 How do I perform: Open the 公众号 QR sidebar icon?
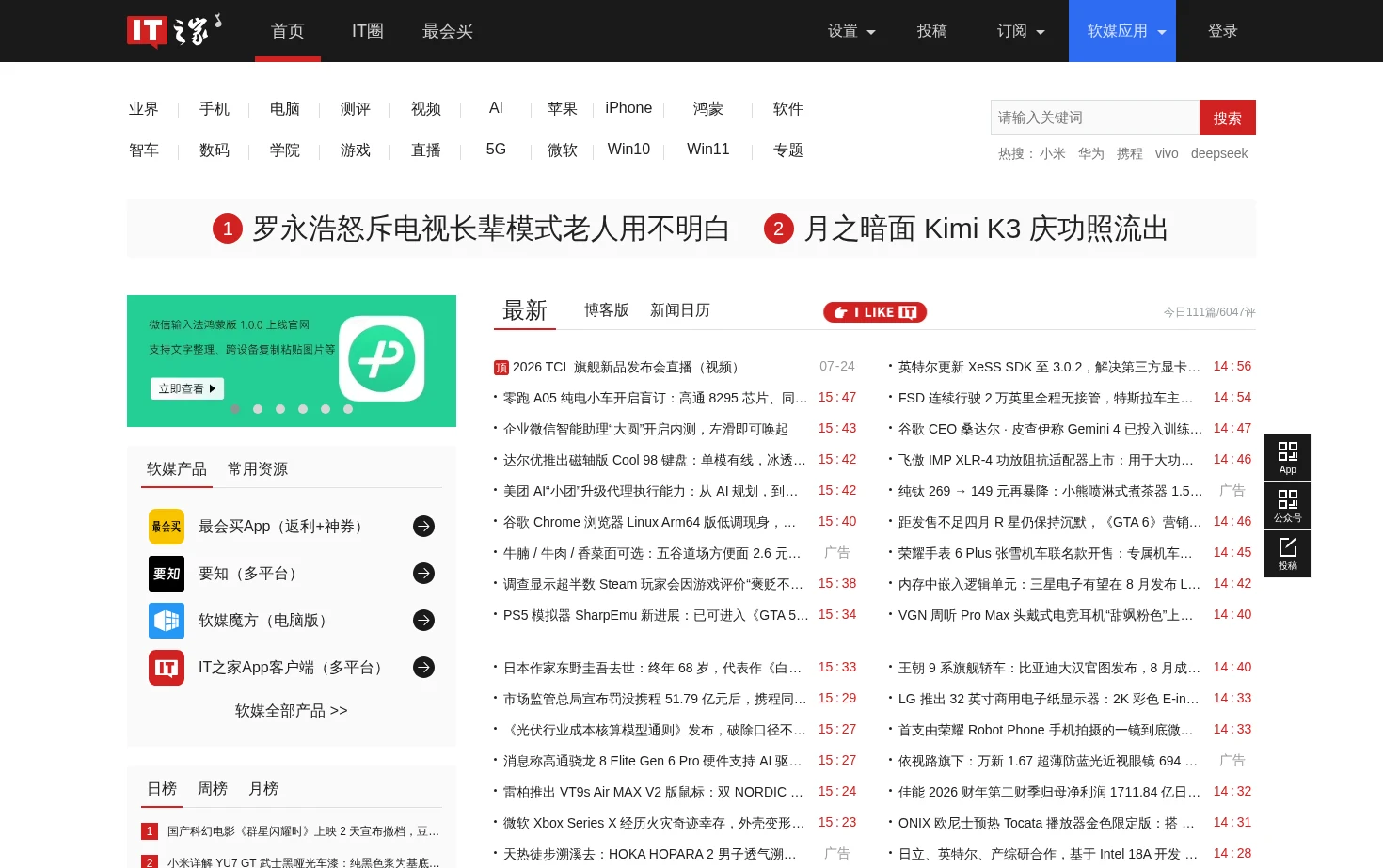[x=1288, y=505]
